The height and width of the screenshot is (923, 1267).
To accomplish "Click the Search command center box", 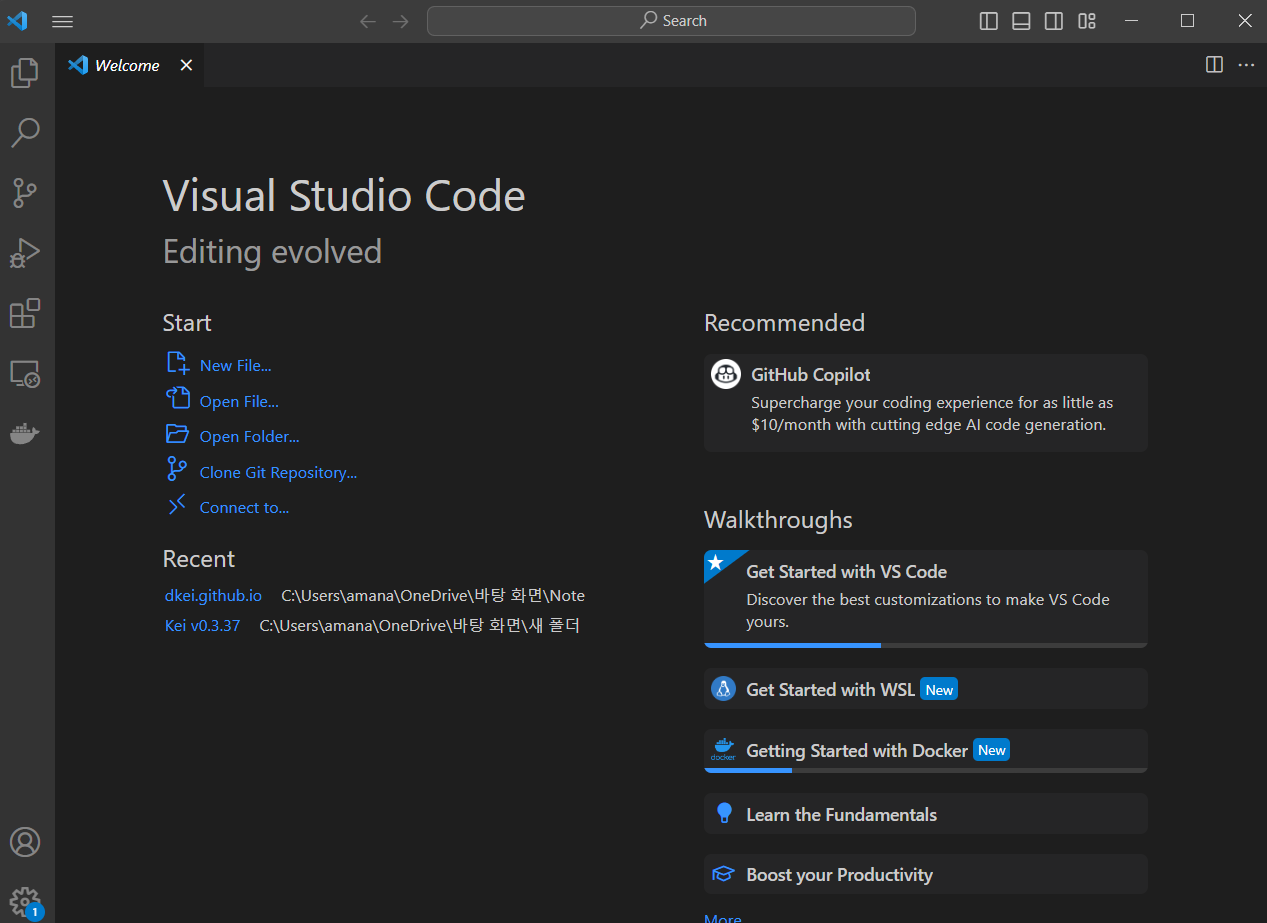I will [x=671, y=21].
